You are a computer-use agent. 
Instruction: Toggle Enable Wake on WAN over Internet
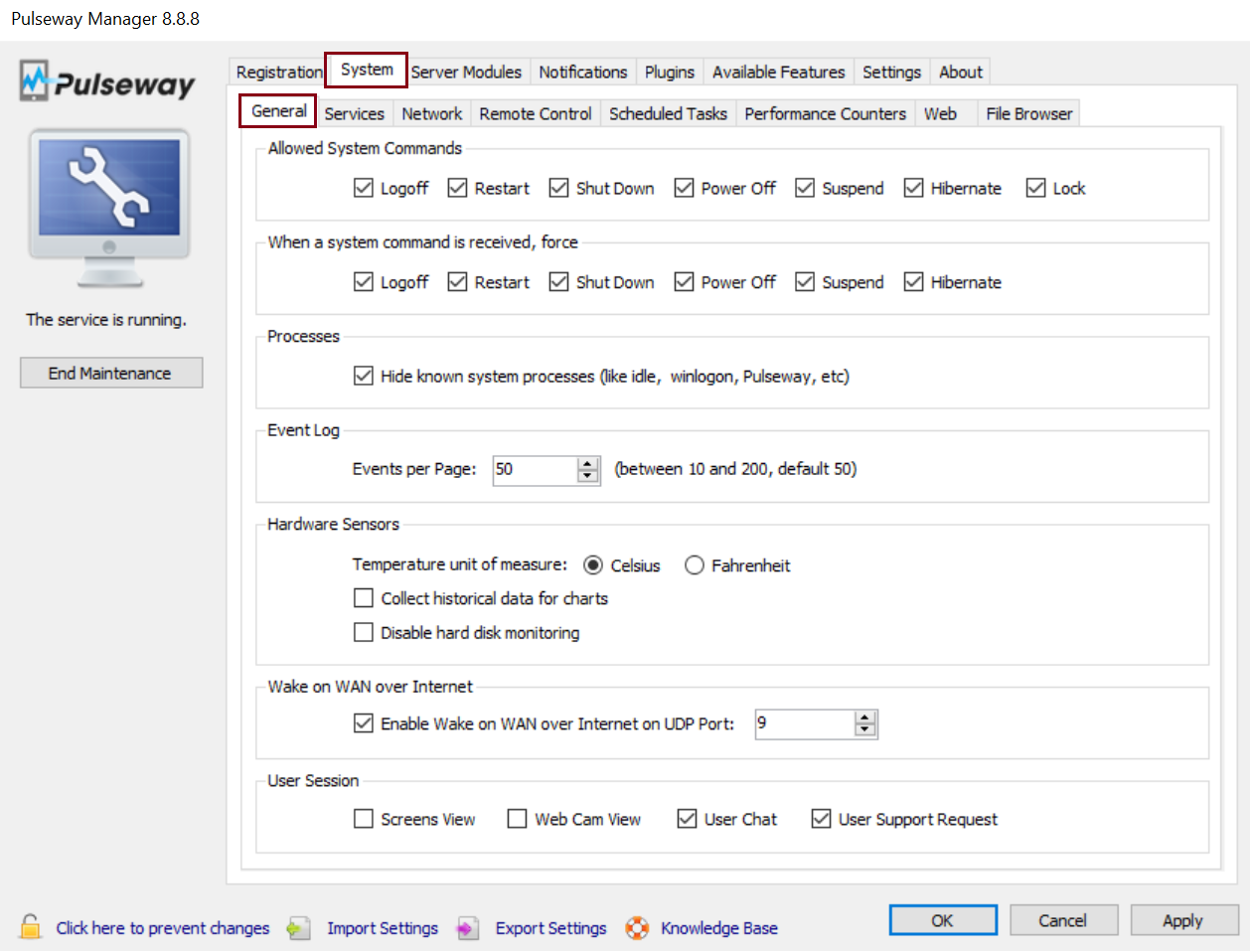click(364, 723)
